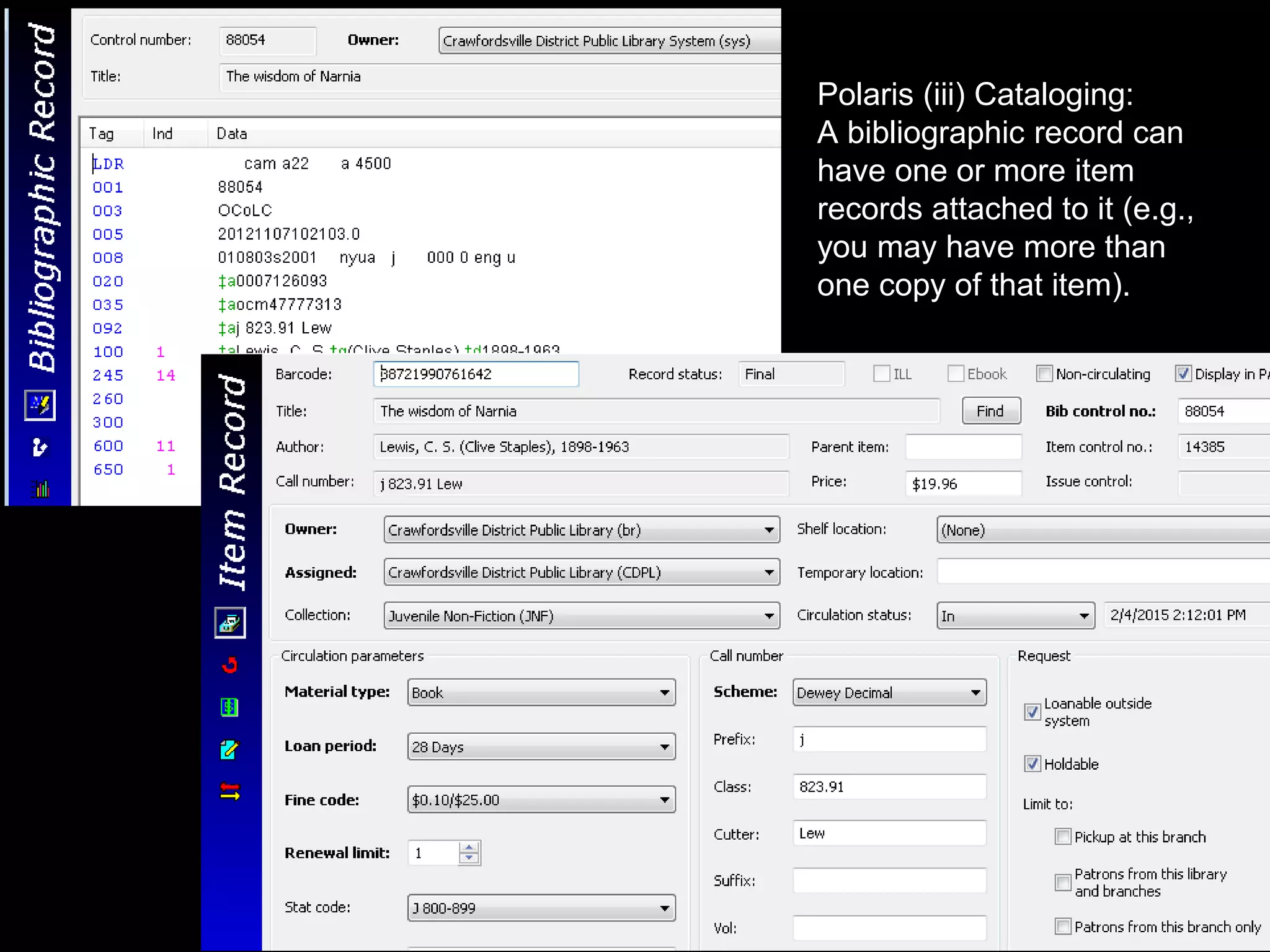
Task: Click the Item control no. field
Action: 1223,447
